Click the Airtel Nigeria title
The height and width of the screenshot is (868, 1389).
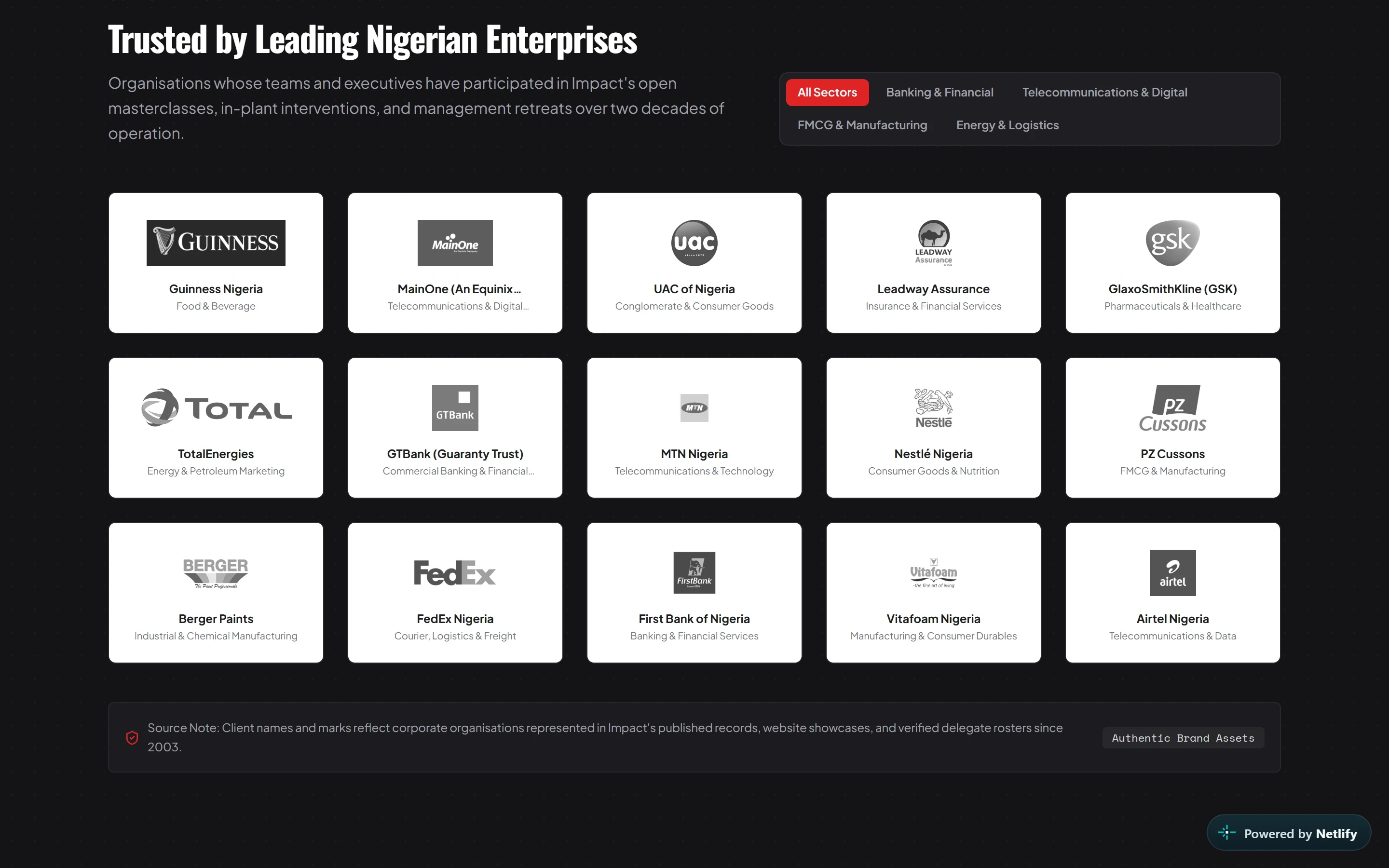[x=1172, y=619]
